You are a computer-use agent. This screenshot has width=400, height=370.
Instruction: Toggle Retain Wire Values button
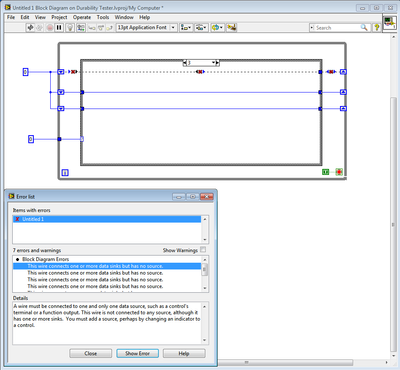pos(81,28)
